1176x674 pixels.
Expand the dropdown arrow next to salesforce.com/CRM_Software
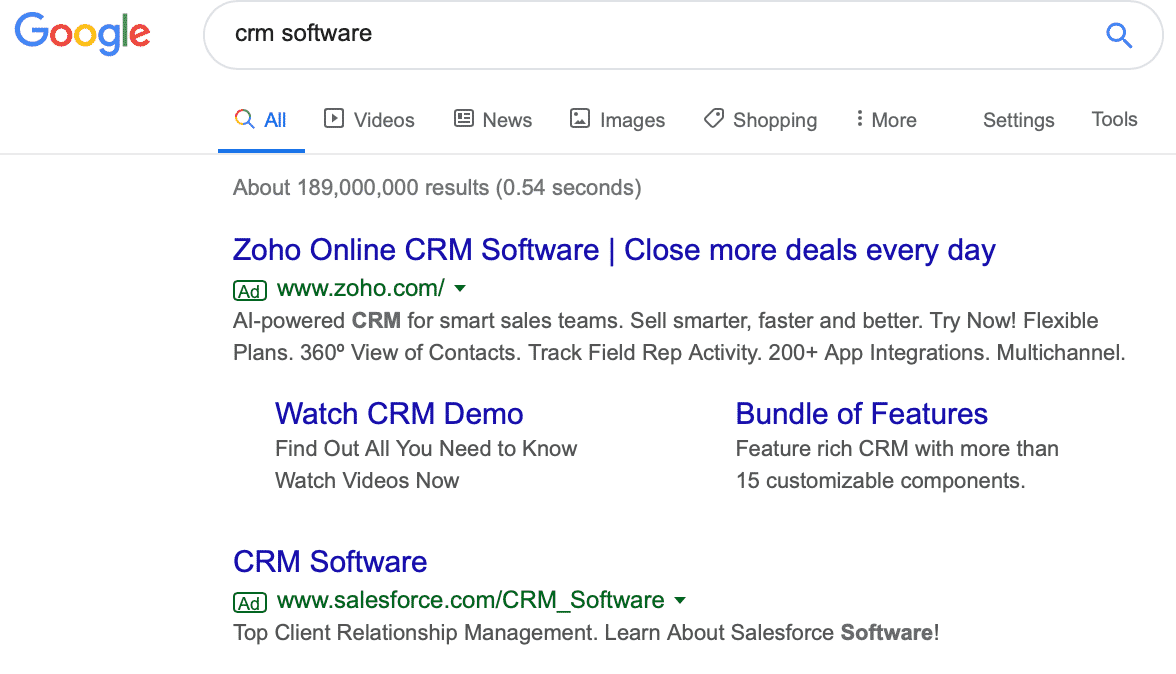click(x=680, y=601)
